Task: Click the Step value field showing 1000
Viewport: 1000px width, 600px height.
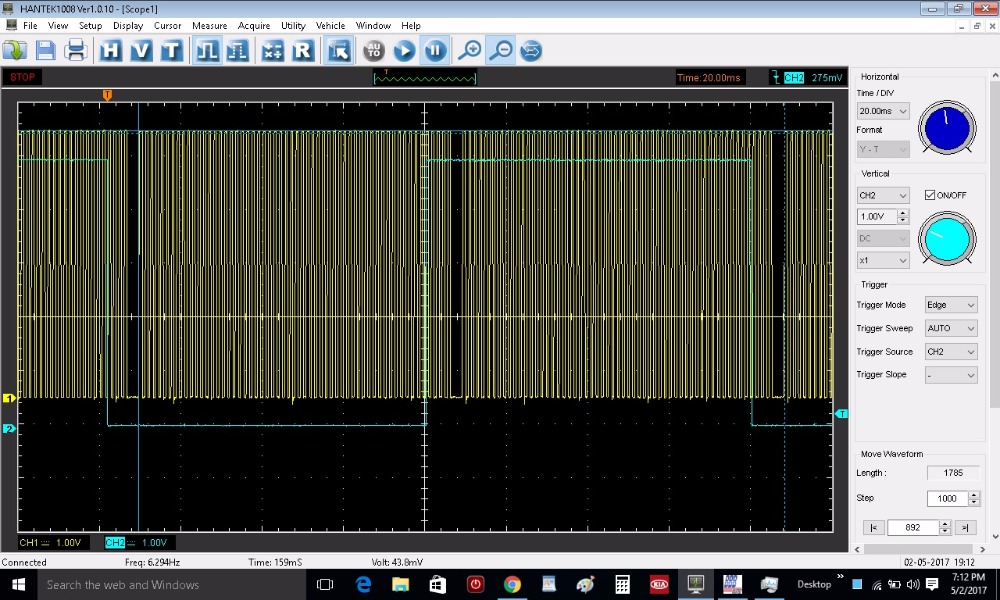Action: [945, 498]
